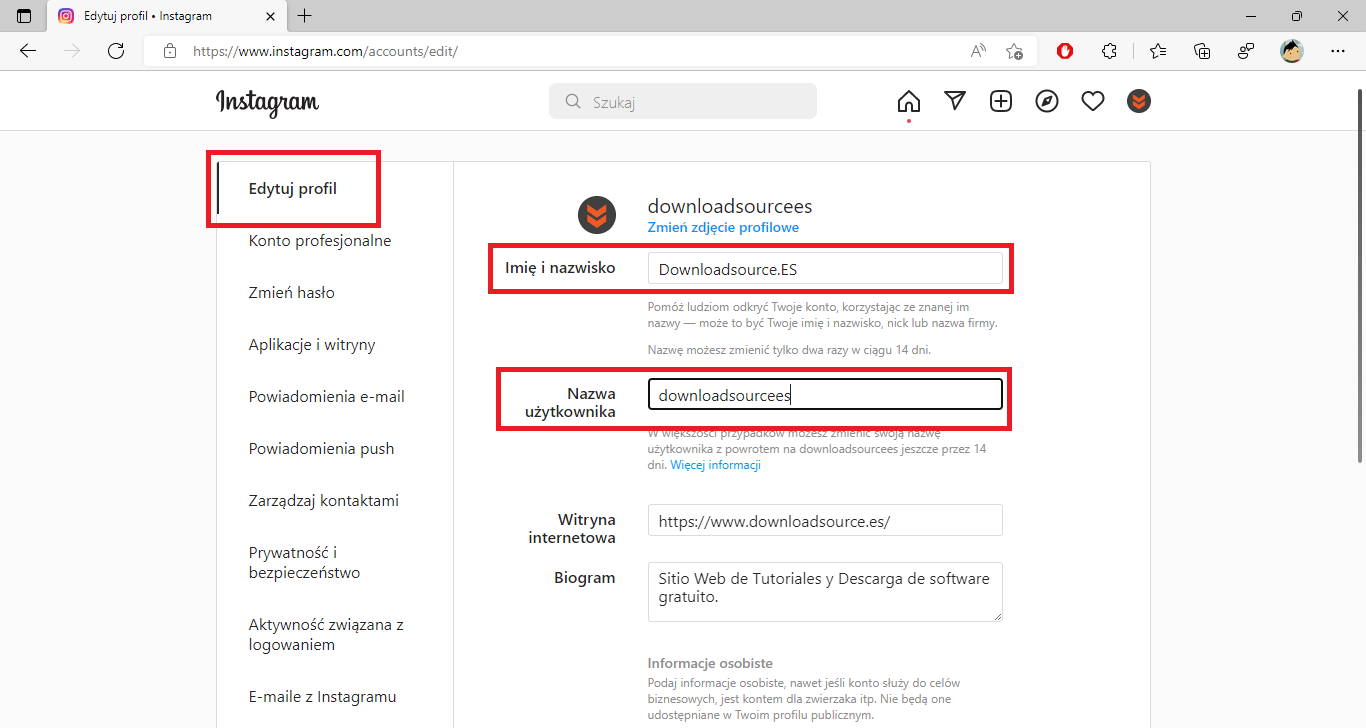Click the Informacje osobiste heading text
Screen dimensions: 1366x728
pyautogui.click(x=710, y=663)
